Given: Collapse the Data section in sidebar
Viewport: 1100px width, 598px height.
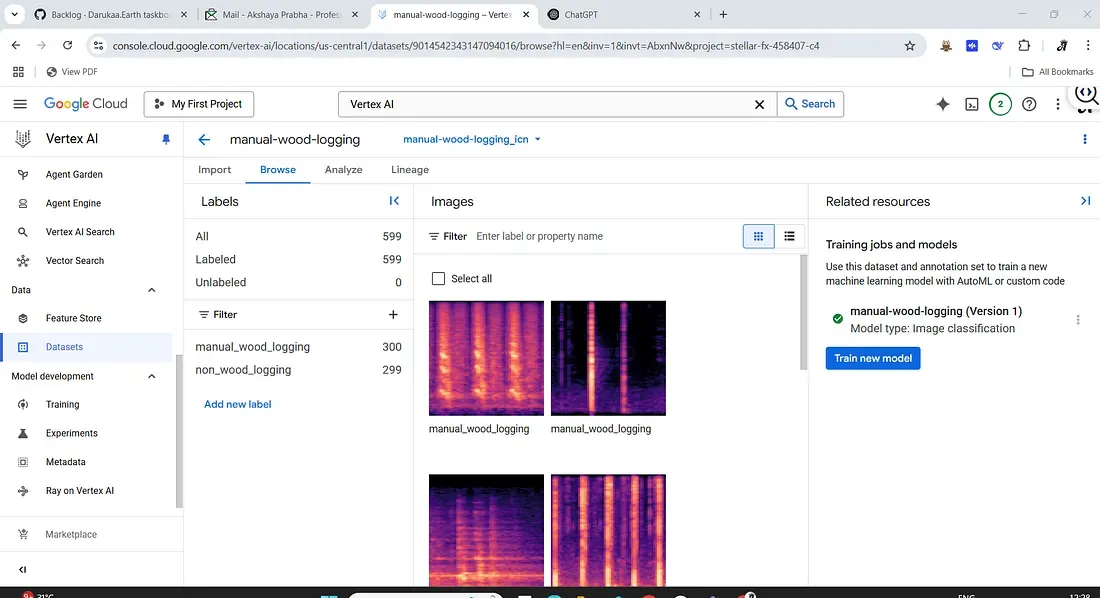Looking at the screenshot, I should (x=152, y=290).
